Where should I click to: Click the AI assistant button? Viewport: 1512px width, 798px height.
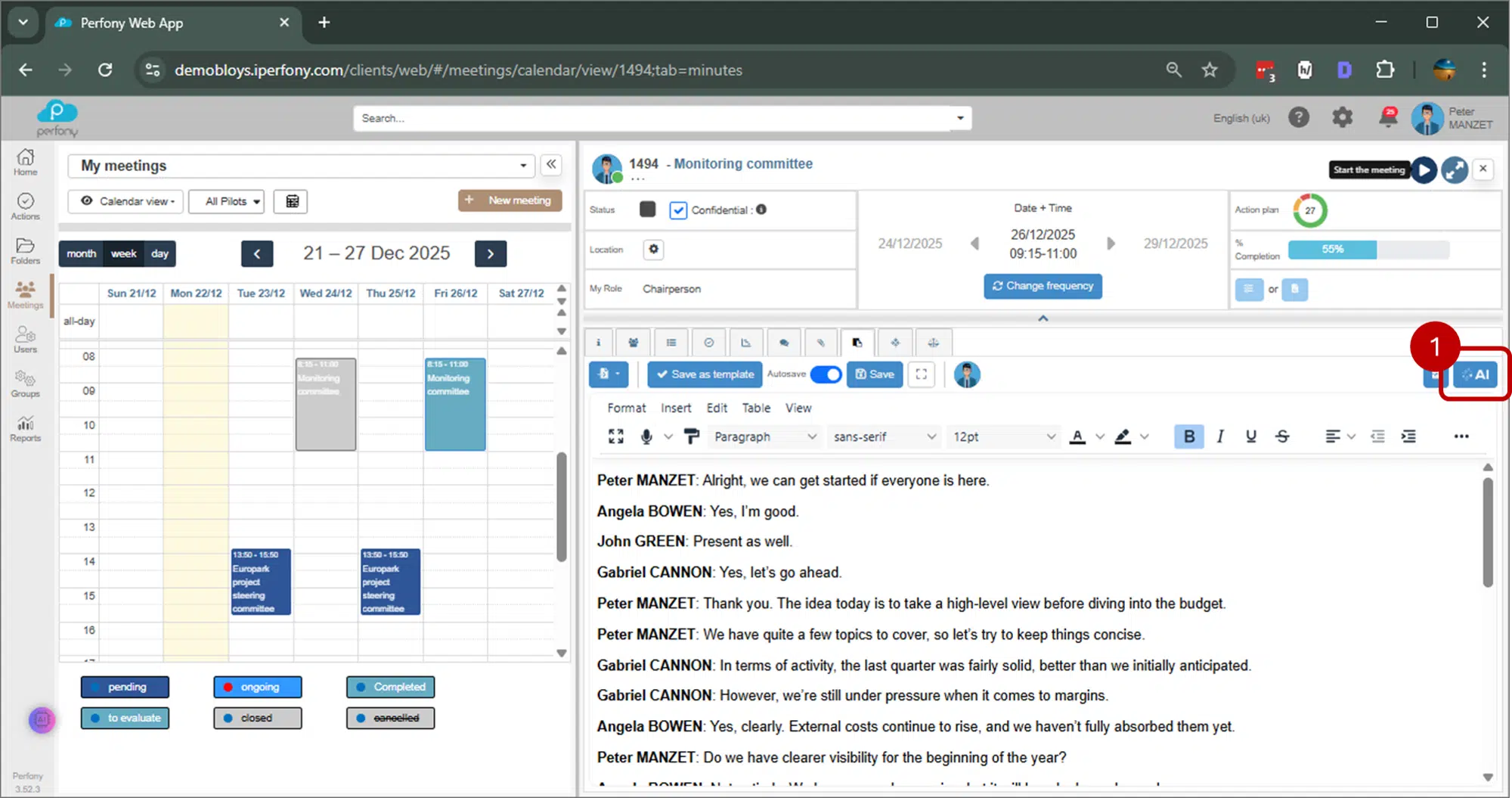click(1475, 374)
